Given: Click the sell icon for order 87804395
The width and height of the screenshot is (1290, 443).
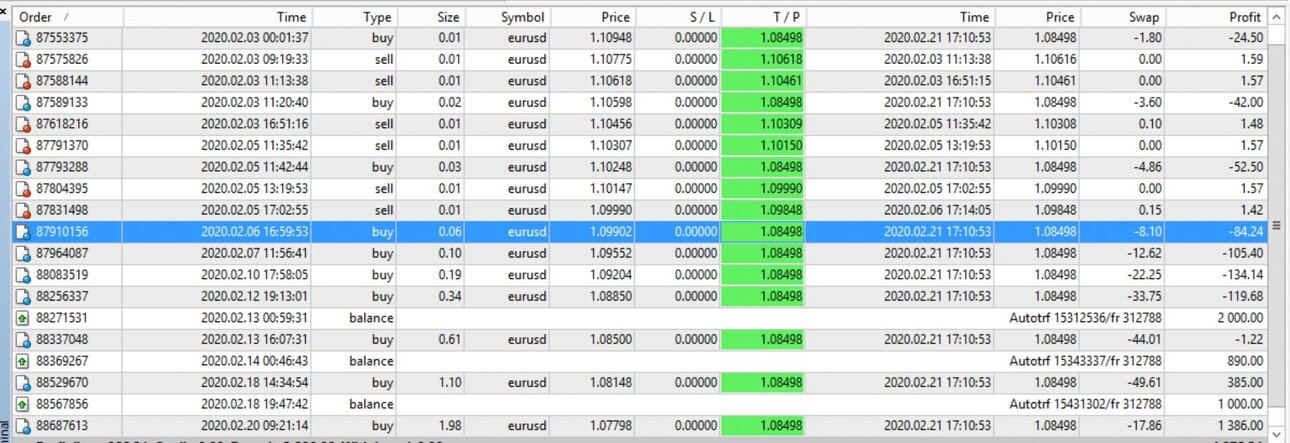Looking at the screenshot, I should [23, 189].
